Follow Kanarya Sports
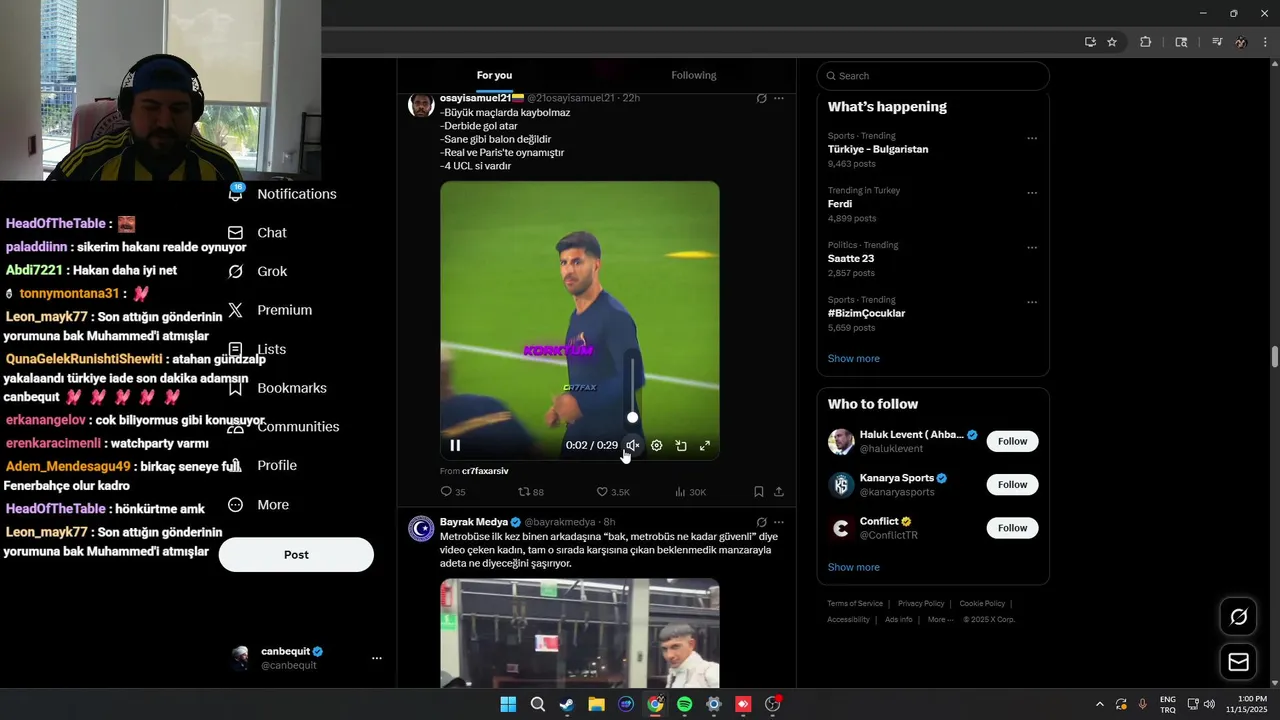The image size is (1280, 720). pos(1012,484)
